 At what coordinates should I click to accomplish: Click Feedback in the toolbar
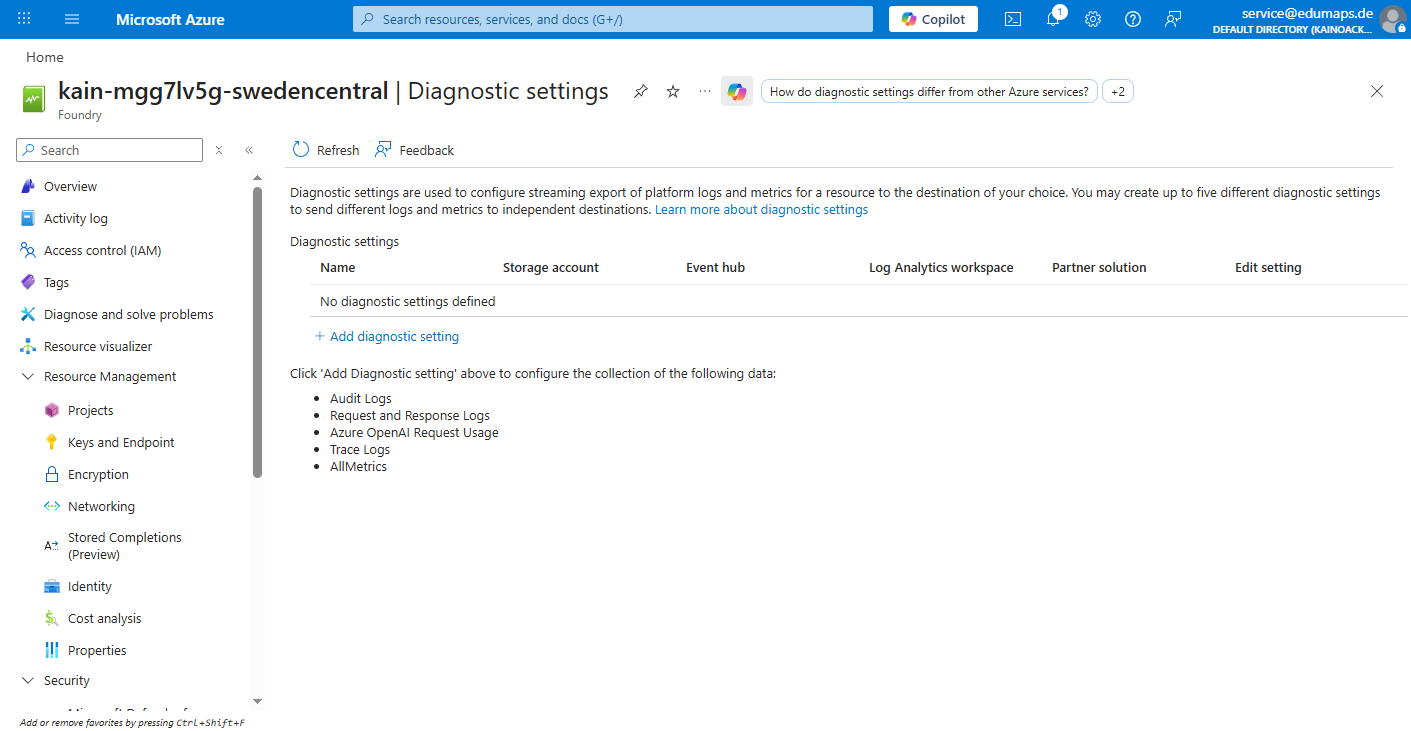pos(415,150)
